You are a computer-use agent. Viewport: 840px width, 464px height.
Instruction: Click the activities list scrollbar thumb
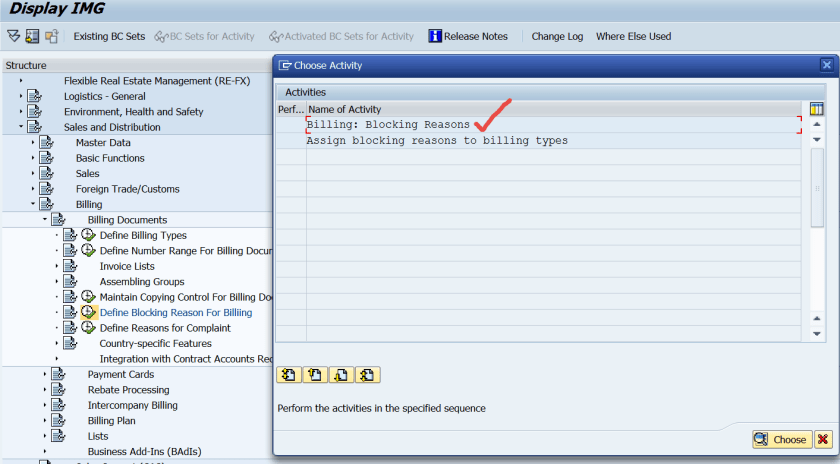coord(817,188)
